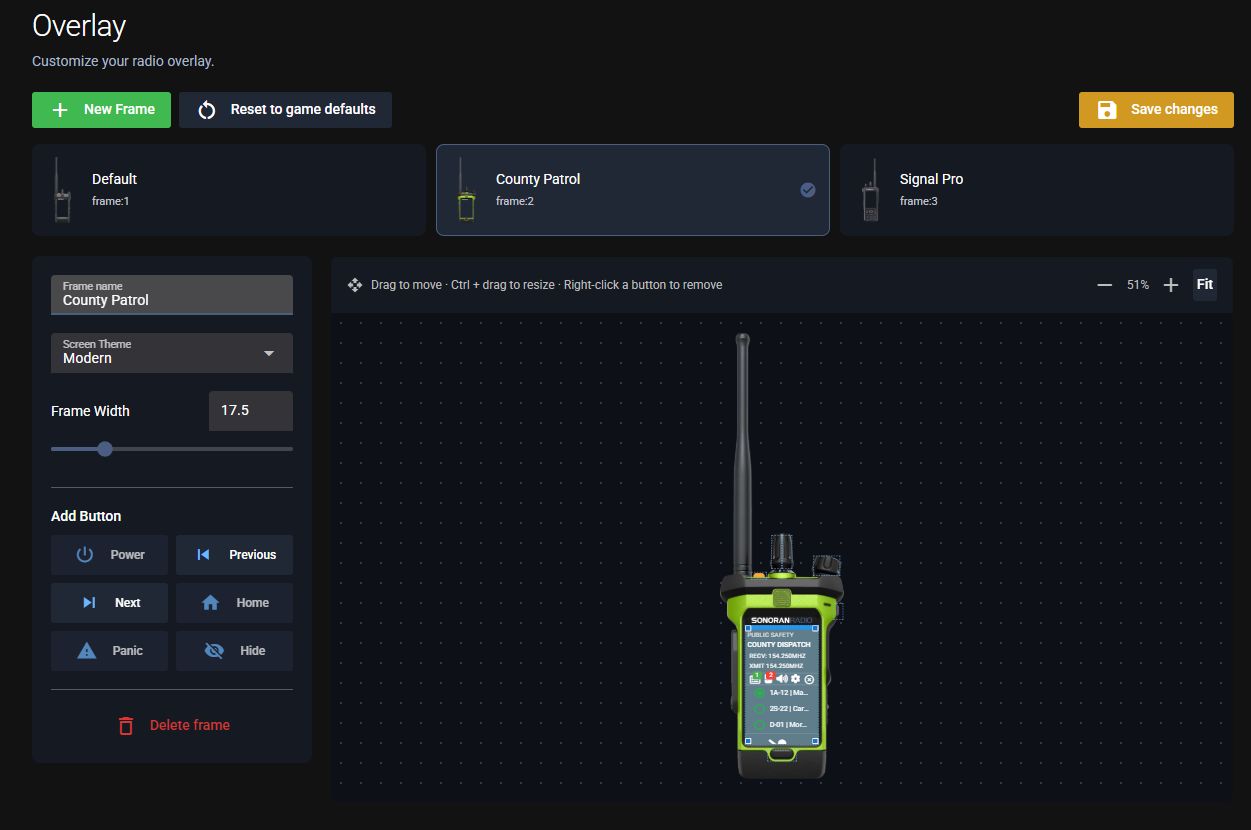The width and height of the screenshot is (1251, 830).
Task: Click the Default frame radio thumbnail
Action: [x=62, y=190]
